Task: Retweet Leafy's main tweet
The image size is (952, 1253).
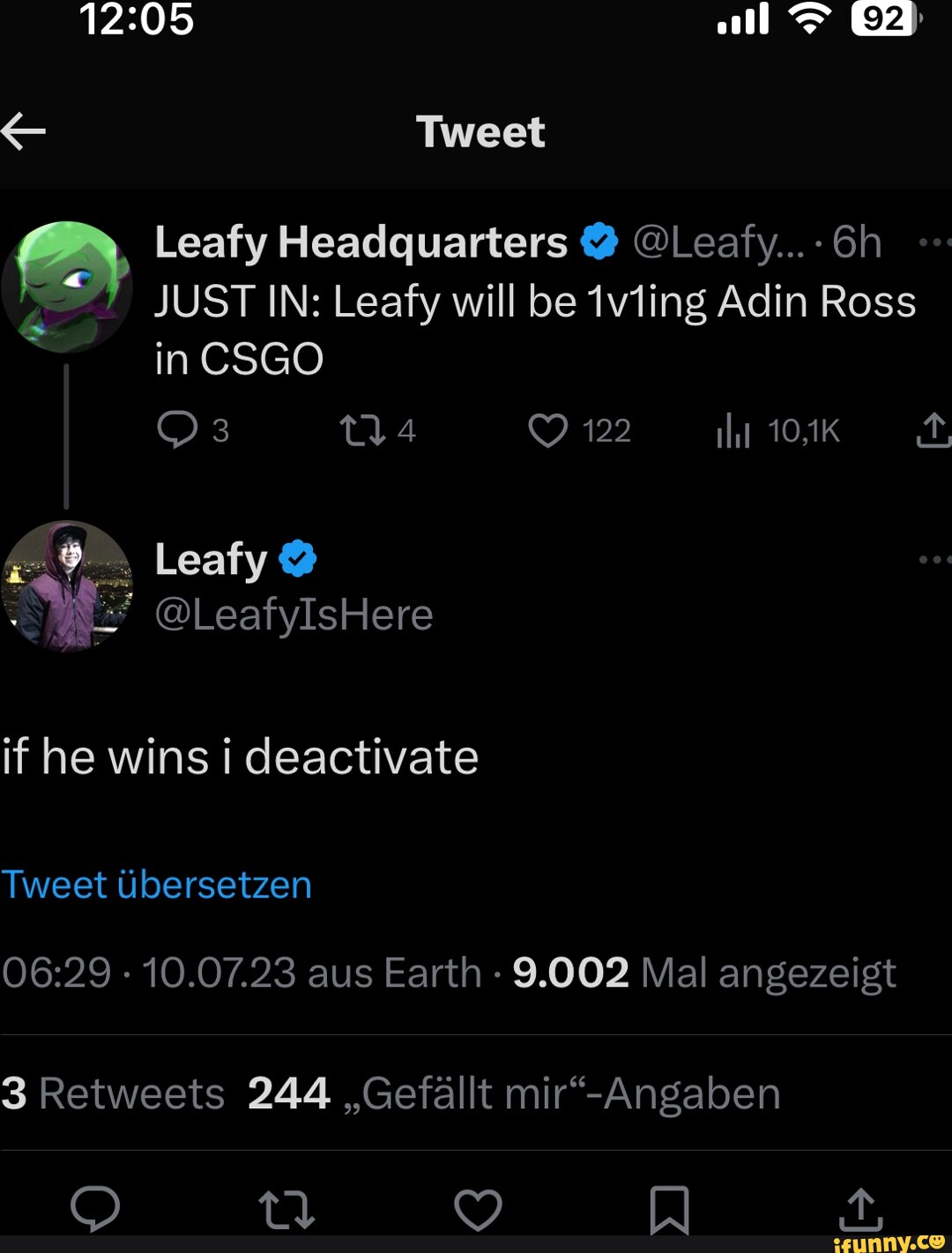Action: (286, 1209)
